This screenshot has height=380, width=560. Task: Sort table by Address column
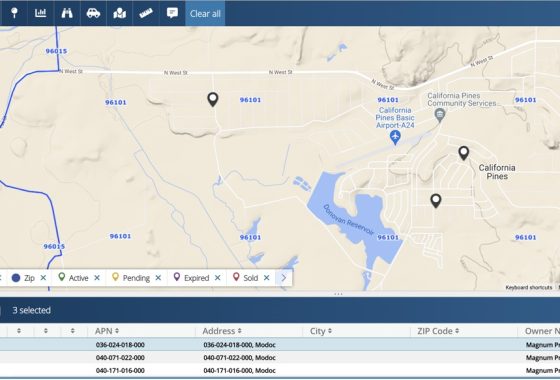click(222, 331)
